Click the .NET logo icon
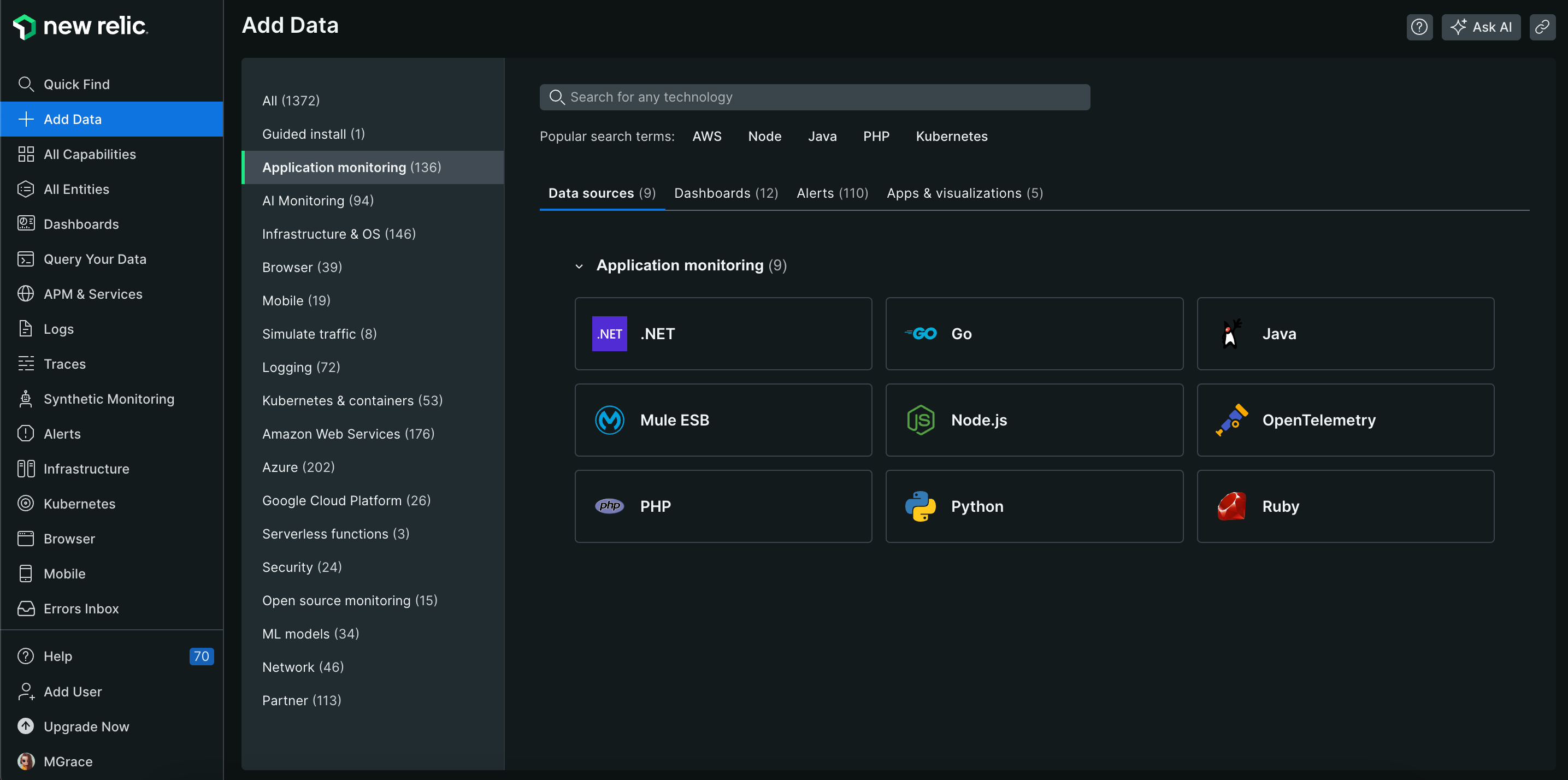This screenshot has height=780, width=1568. [609, 334]
